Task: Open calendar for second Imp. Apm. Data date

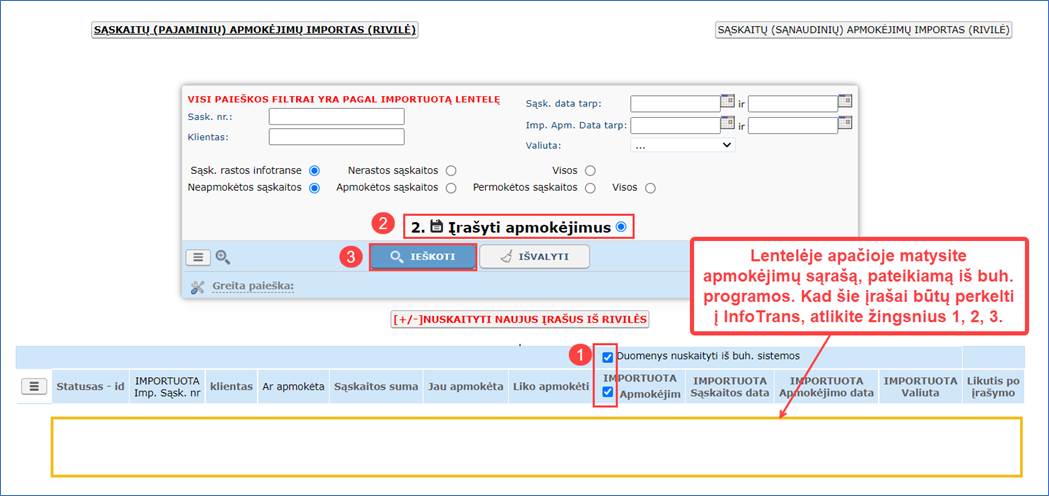Action: (845, 122)
